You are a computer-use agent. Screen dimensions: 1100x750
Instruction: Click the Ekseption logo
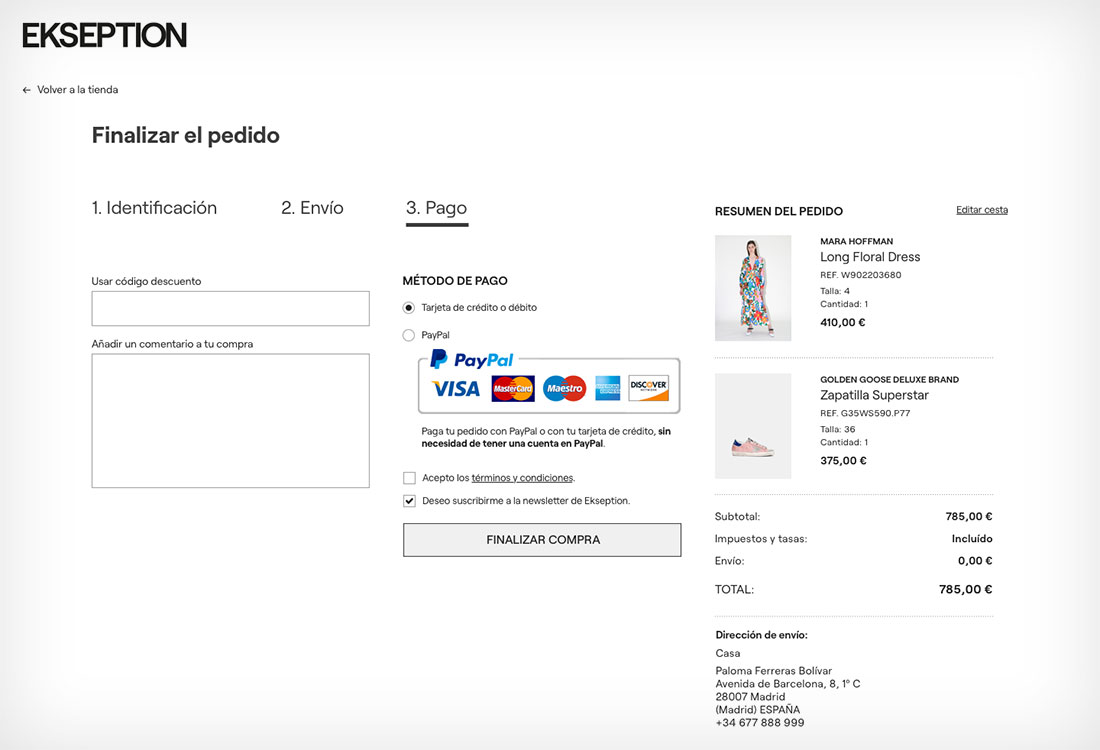(x=104, y=35)
